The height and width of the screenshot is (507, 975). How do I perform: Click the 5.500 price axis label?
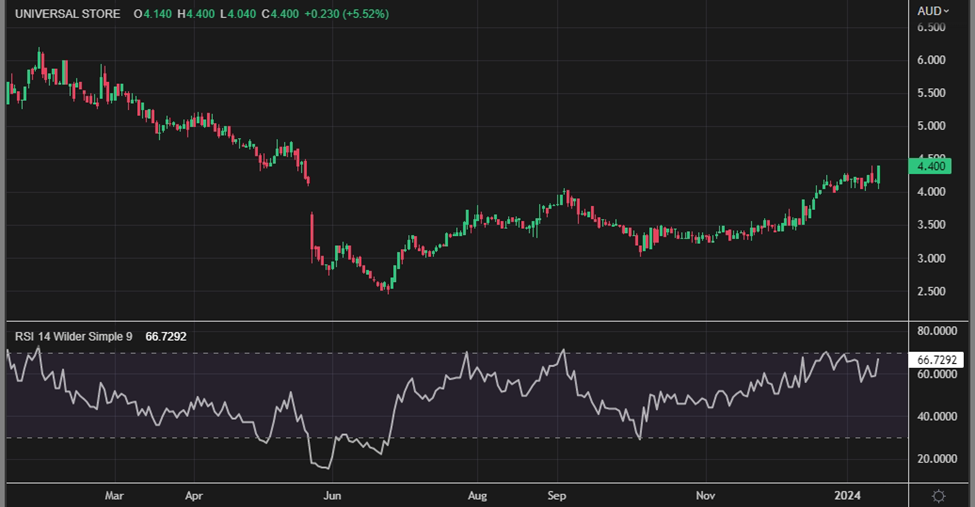pyautogui.click(x=931, y=93)
